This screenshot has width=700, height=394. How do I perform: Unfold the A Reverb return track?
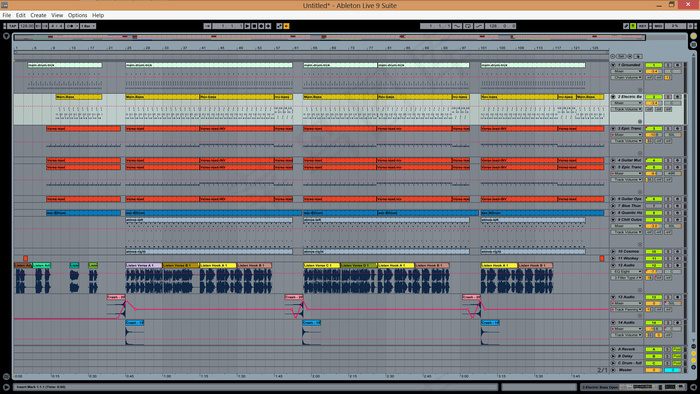click(613, 349)
